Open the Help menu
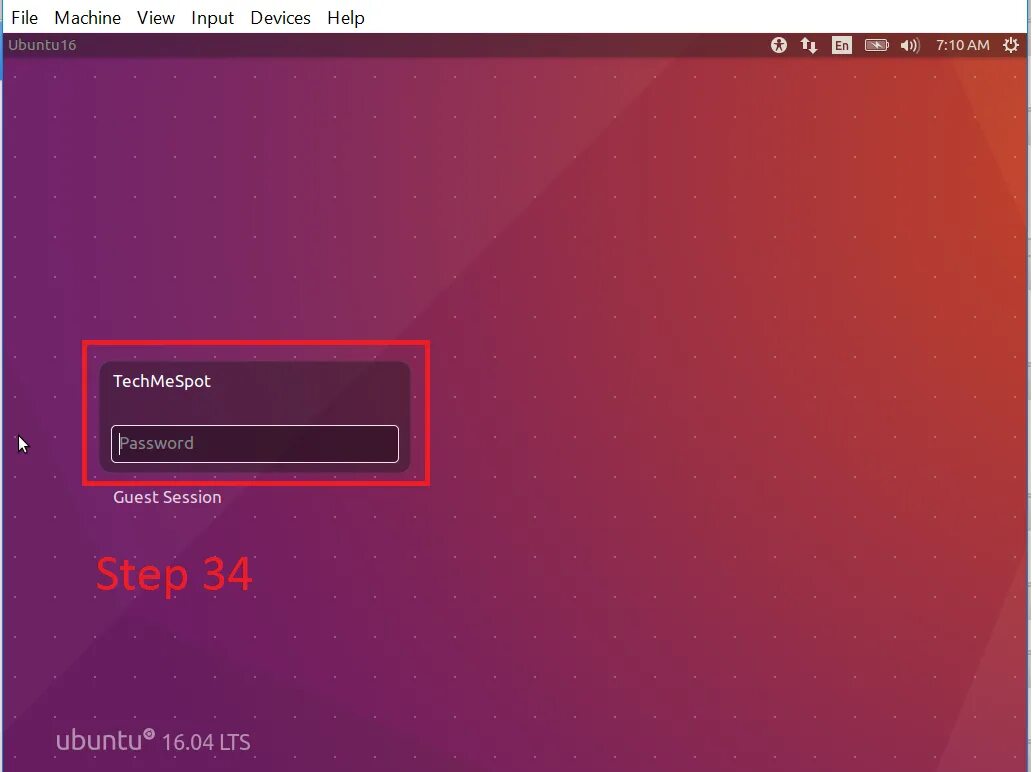 pos(346,18)
